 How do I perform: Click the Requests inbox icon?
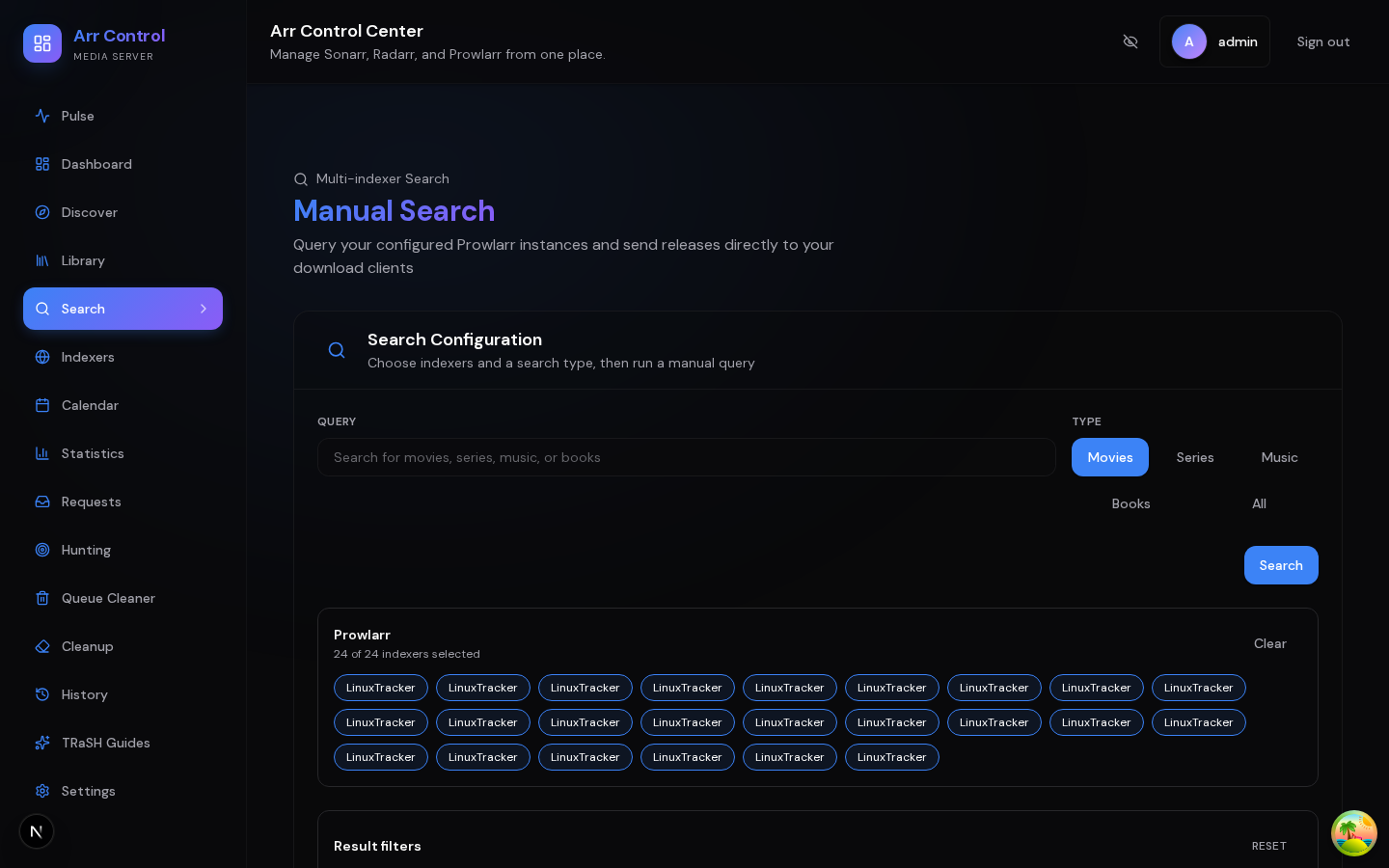[x=42, y=502]
